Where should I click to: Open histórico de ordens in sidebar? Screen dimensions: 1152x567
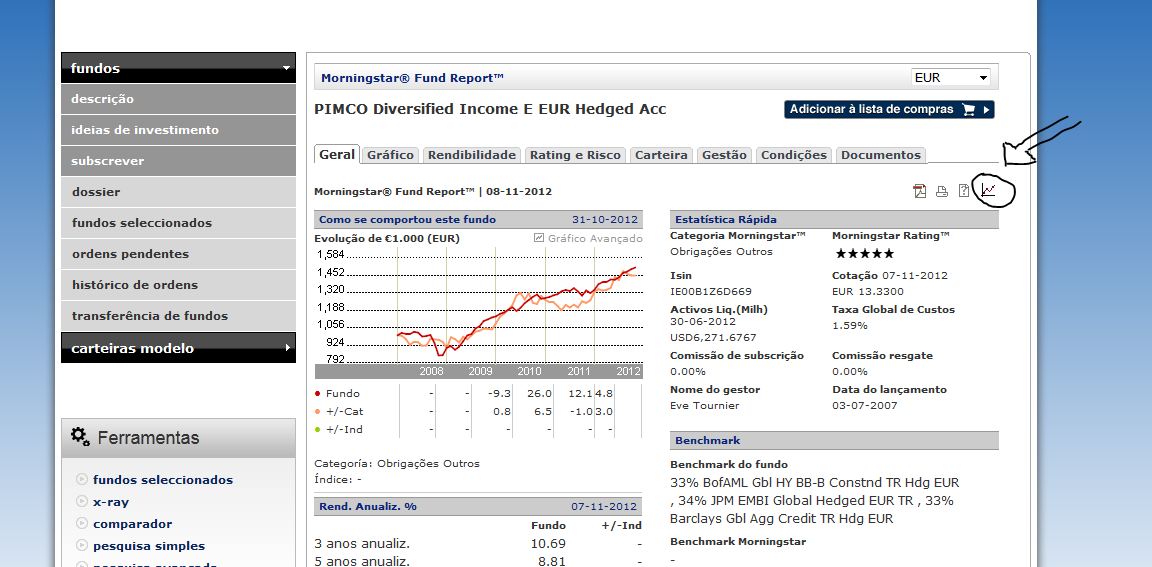tap(178, 284)
